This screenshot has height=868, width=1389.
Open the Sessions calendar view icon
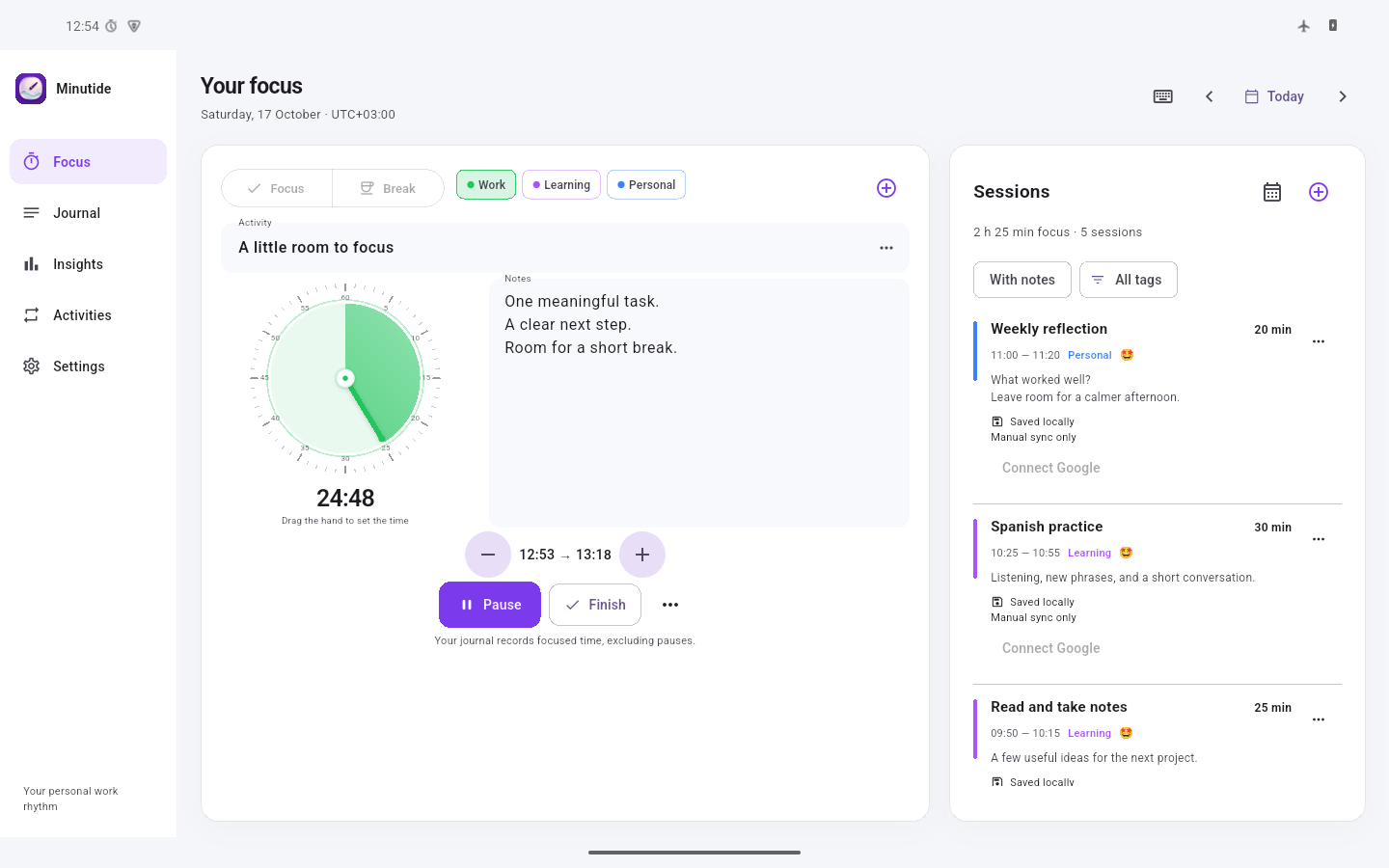point(1272,192)
